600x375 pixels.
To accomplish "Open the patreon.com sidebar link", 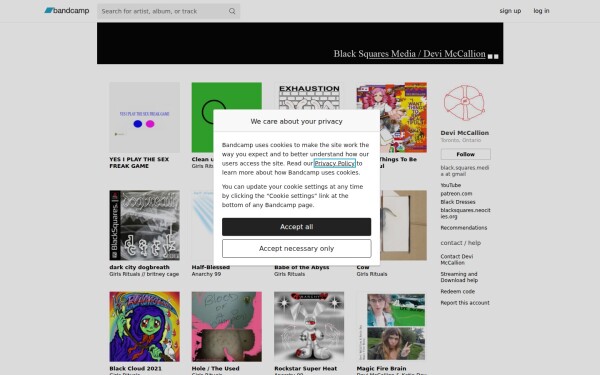I will point(456,194).
